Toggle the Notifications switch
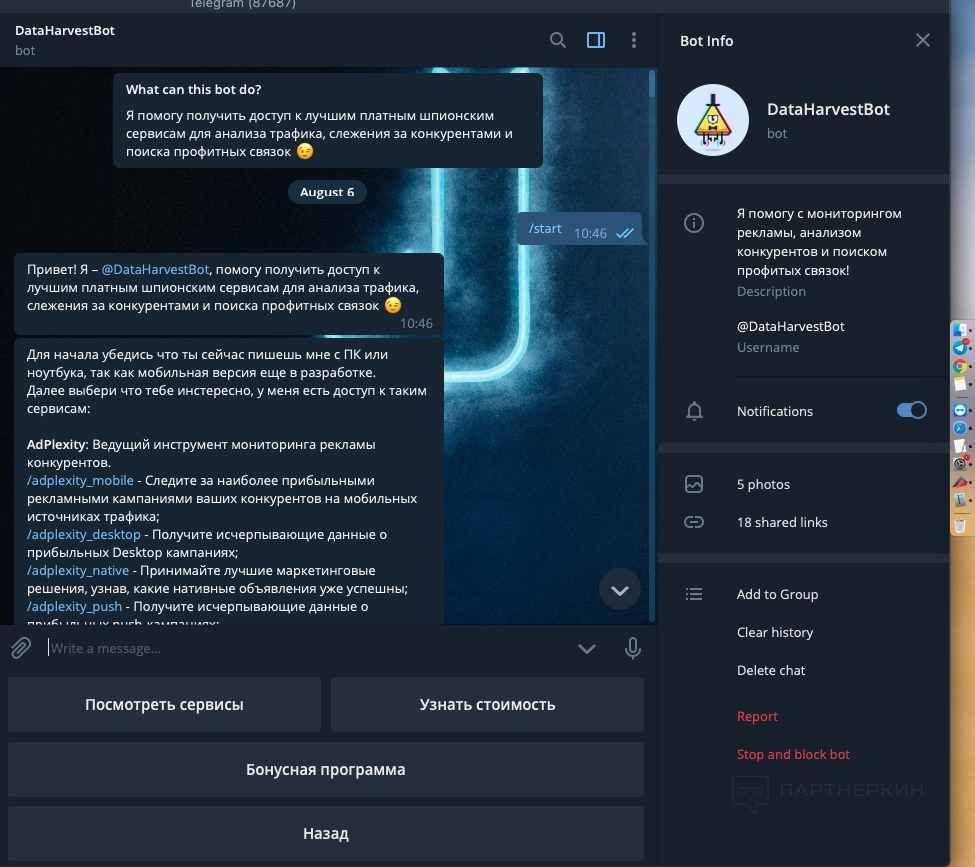This screenshot has height=867, width=975. [912, 410]
